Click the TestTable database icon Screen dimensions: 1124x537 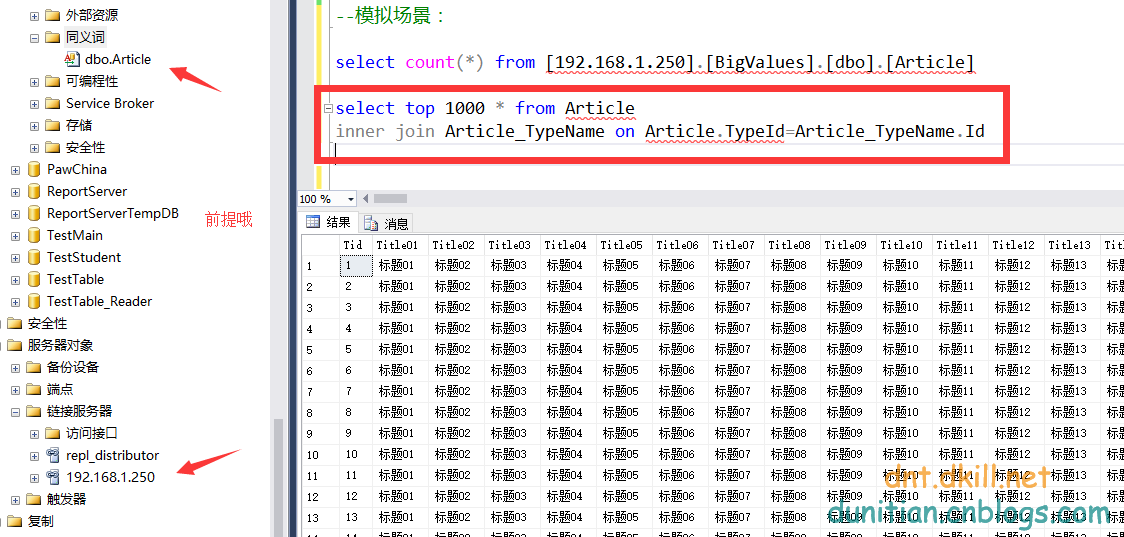pyautogui.click(x=34, y=280)
